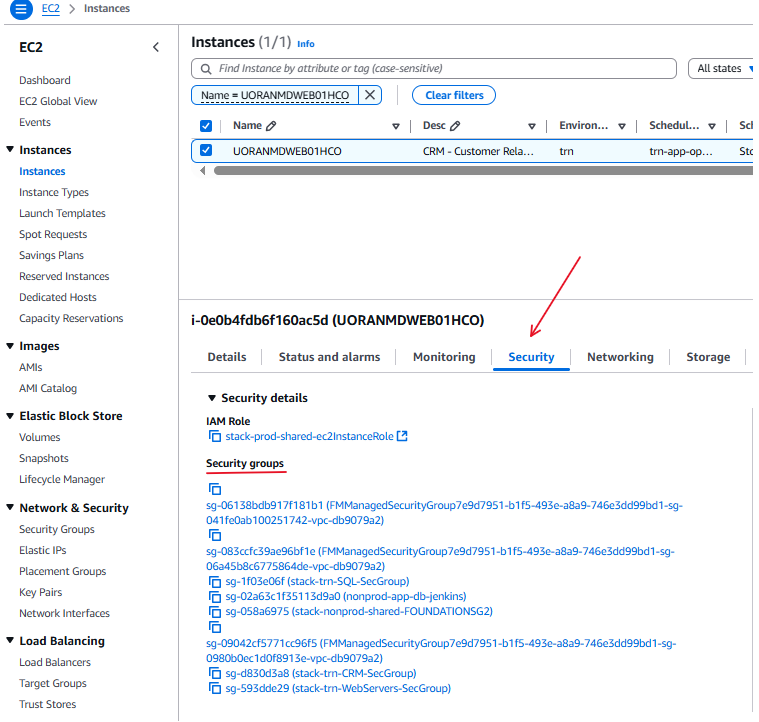Copy security group sg-02a63c1f35113d9a0

[214, 596]
